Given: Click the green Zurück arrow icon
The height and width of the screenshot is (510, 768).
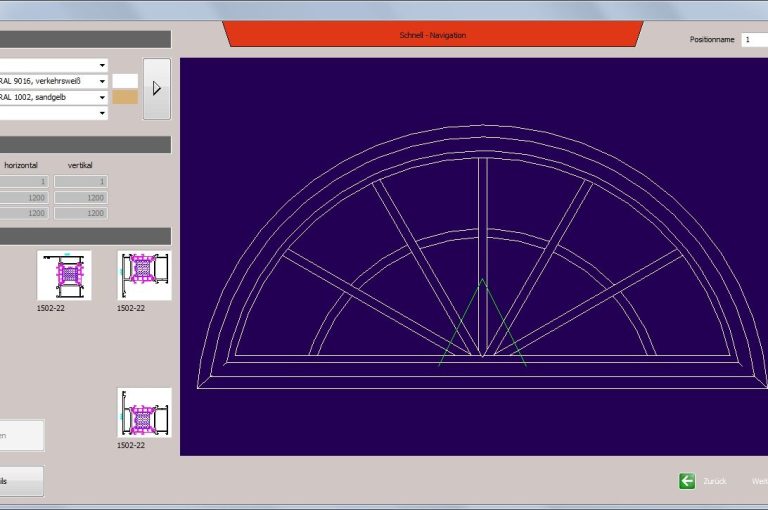Looking at the screenshot, I should [x=687, y=481].
